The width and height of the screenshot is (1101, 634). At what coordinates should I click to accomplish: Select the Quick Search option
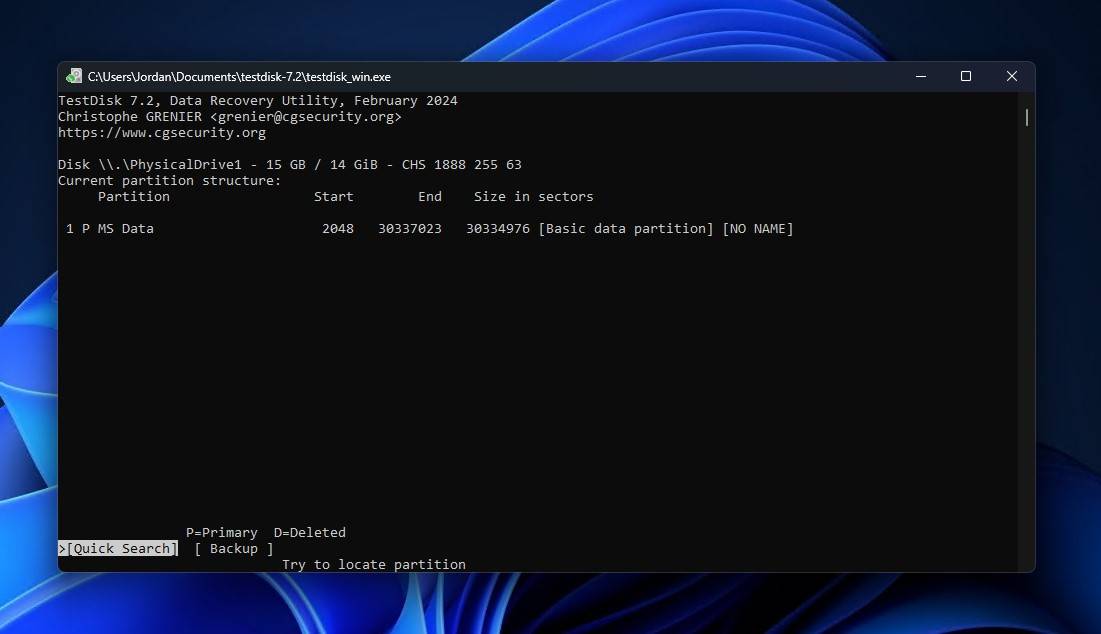pyautogui.click(x=118, y=548)
